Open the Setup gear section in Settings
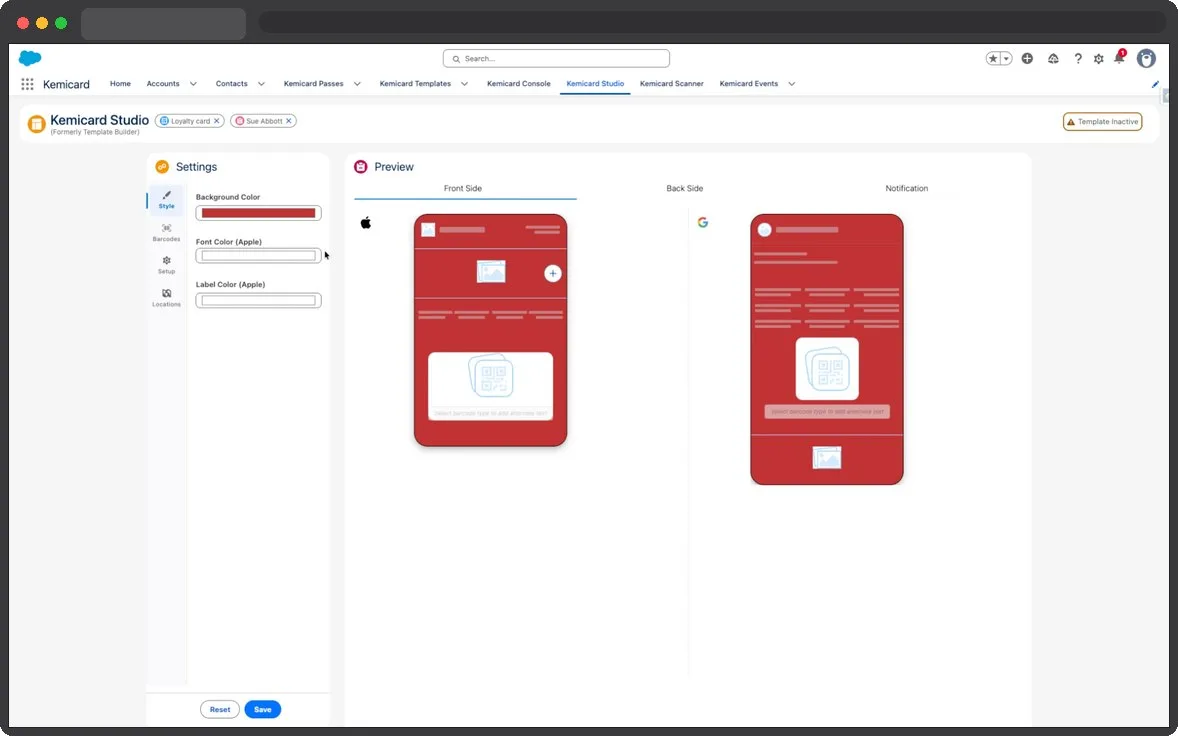1178x736 pixels. point(166,265)
